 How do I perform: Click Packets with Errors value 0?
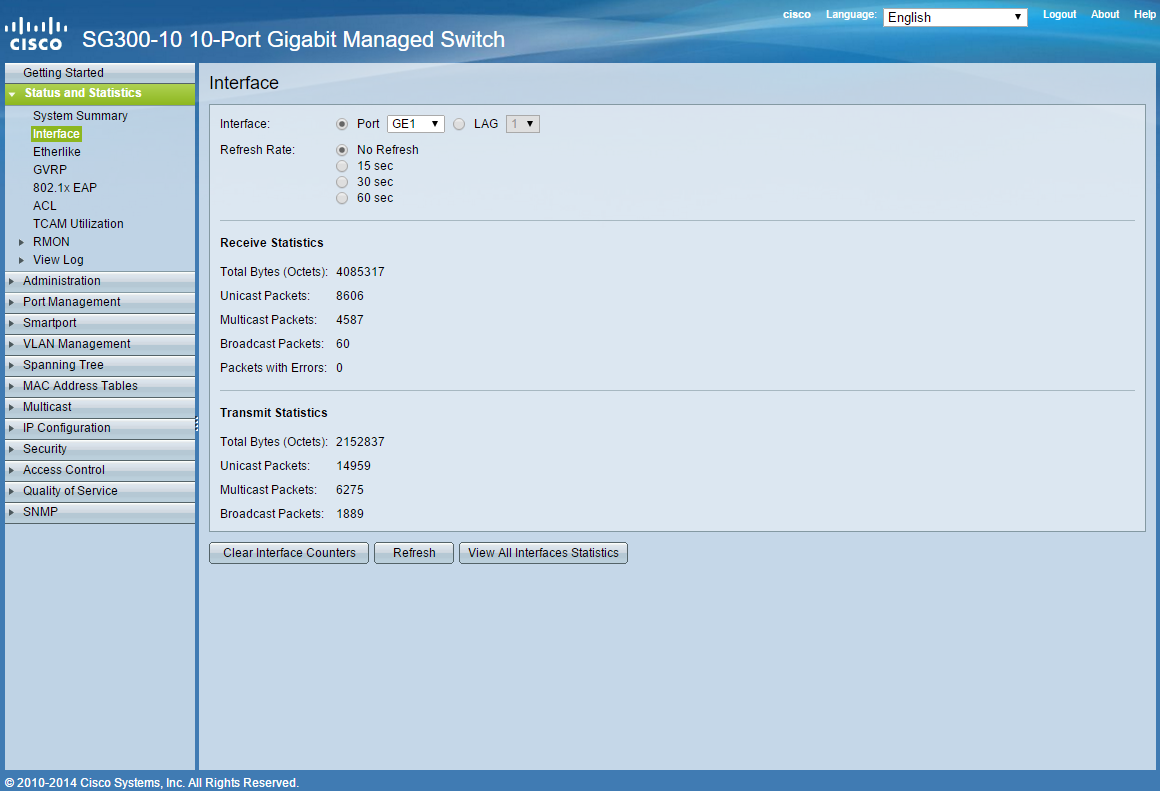point(340,368)
